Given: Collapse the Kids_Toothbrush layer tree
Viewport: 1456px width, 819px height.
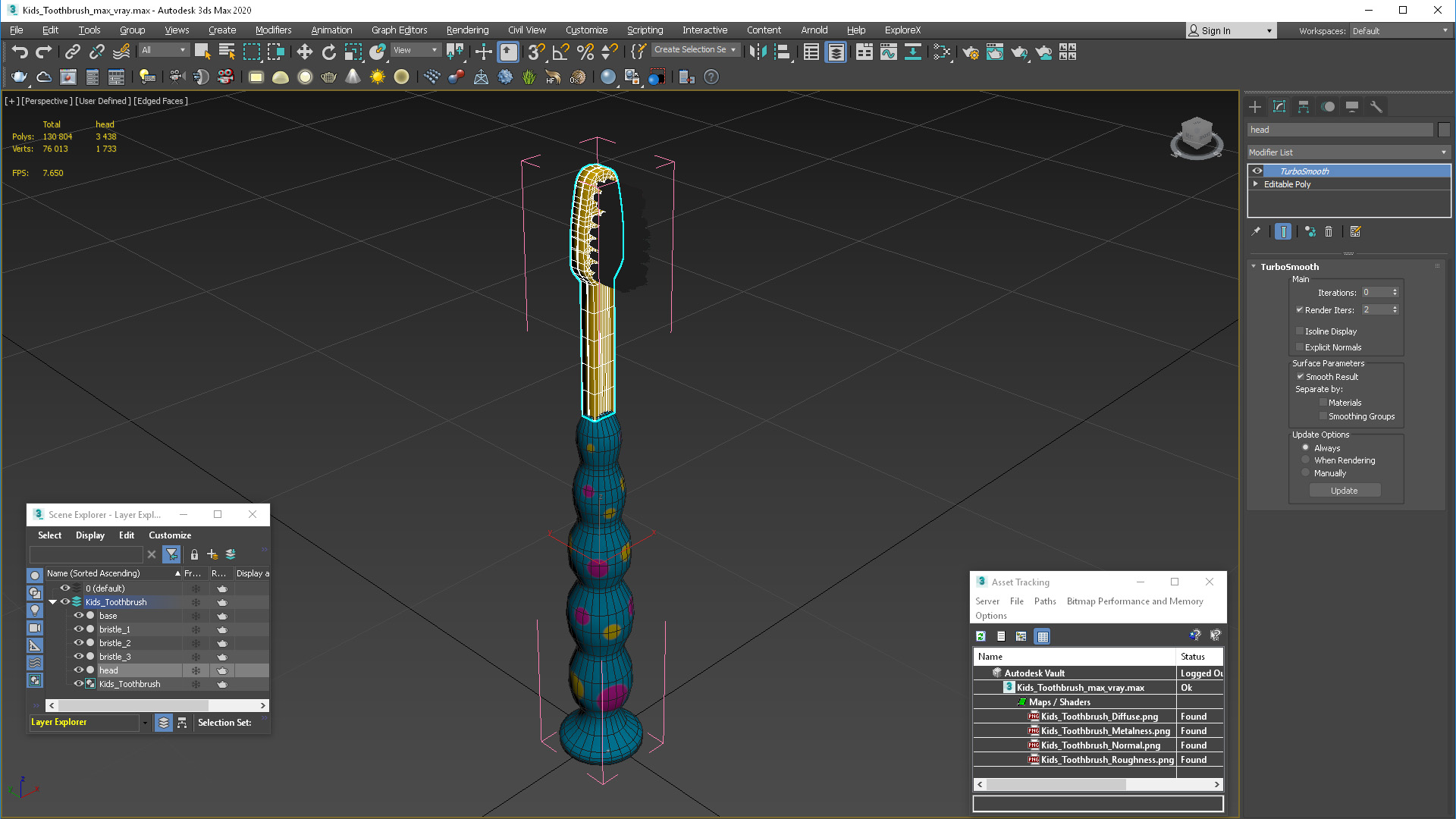Looking at the screenshot, I should click(53, 602).
